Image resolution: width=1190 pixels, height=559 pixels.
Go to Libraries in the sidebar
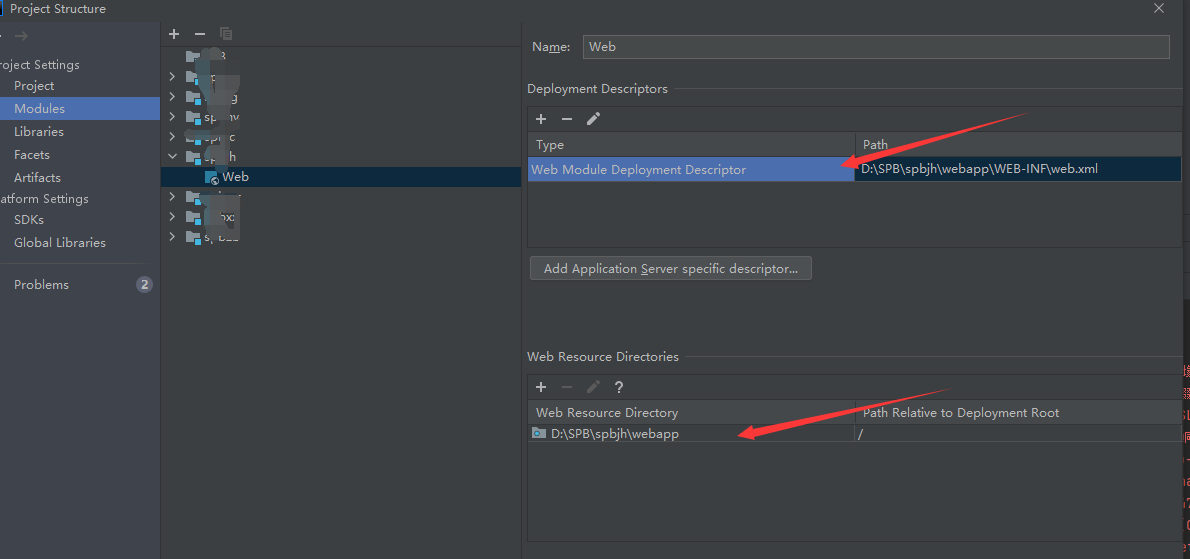point(39,131)
